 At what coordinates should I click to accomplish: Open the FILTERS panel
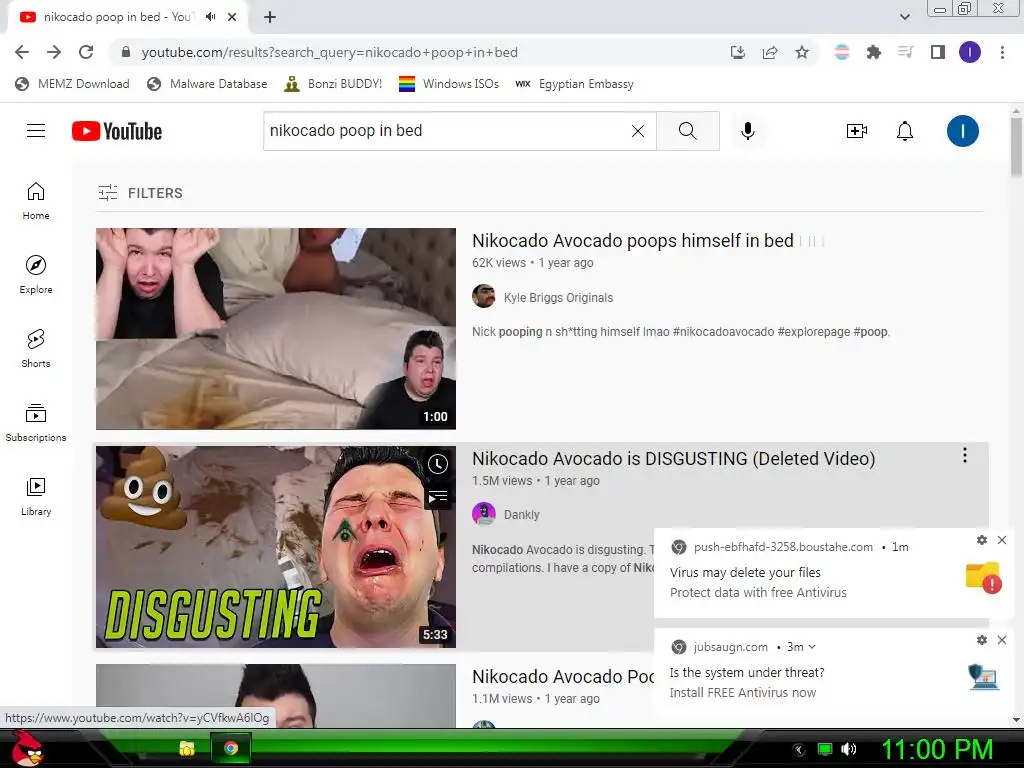click(x=140, y=193)
